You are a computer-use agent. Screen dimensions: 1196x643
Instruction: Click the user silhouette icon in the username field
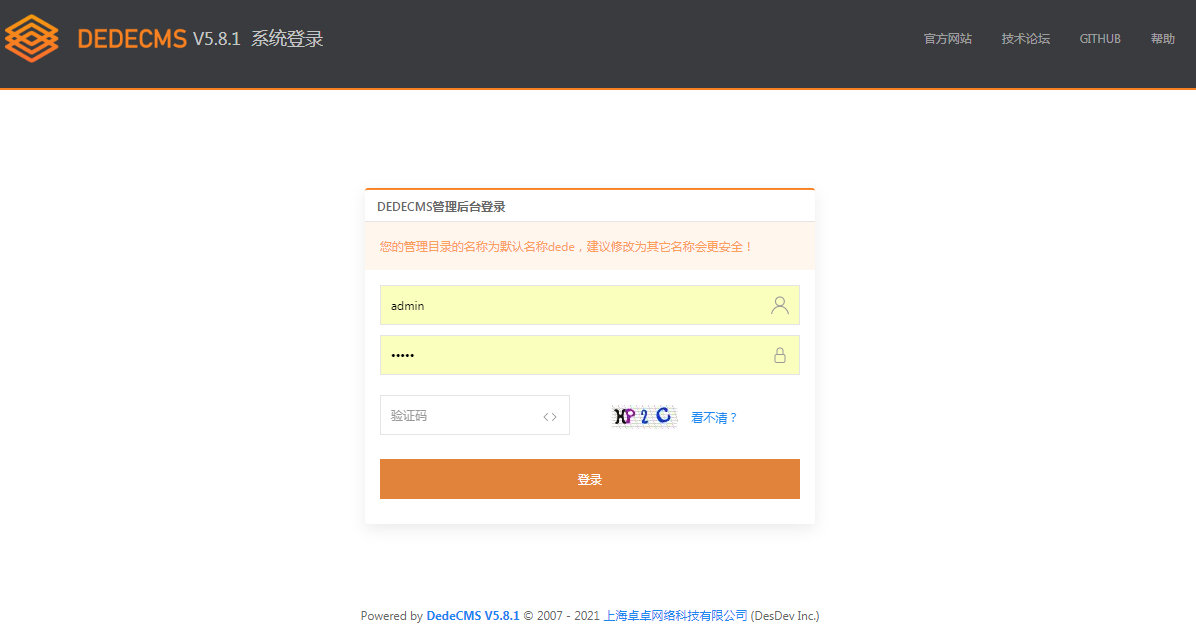click(x=780, y=306)
